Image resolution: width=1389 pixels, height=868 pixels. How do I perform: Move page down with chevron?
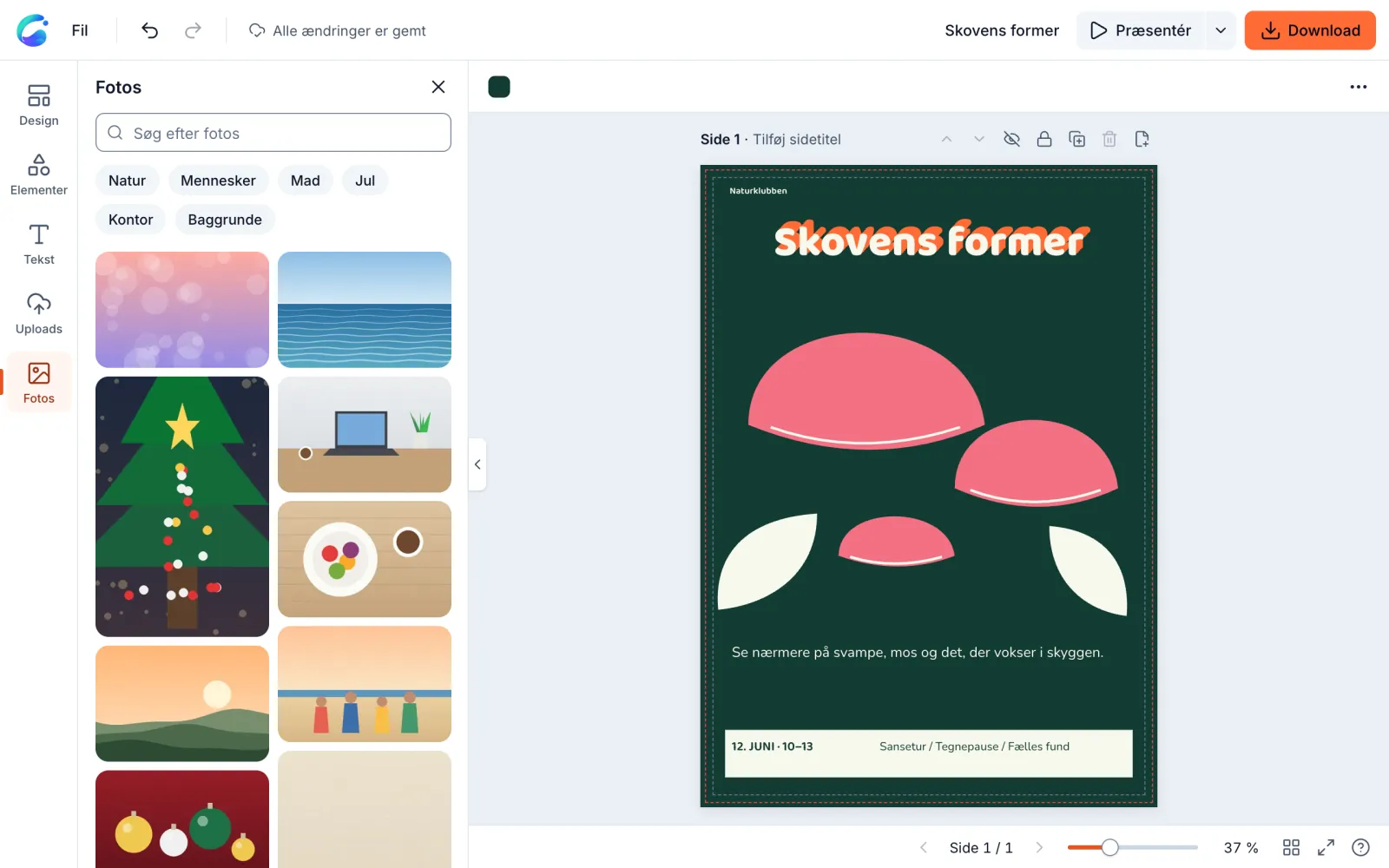coord(979,139)
